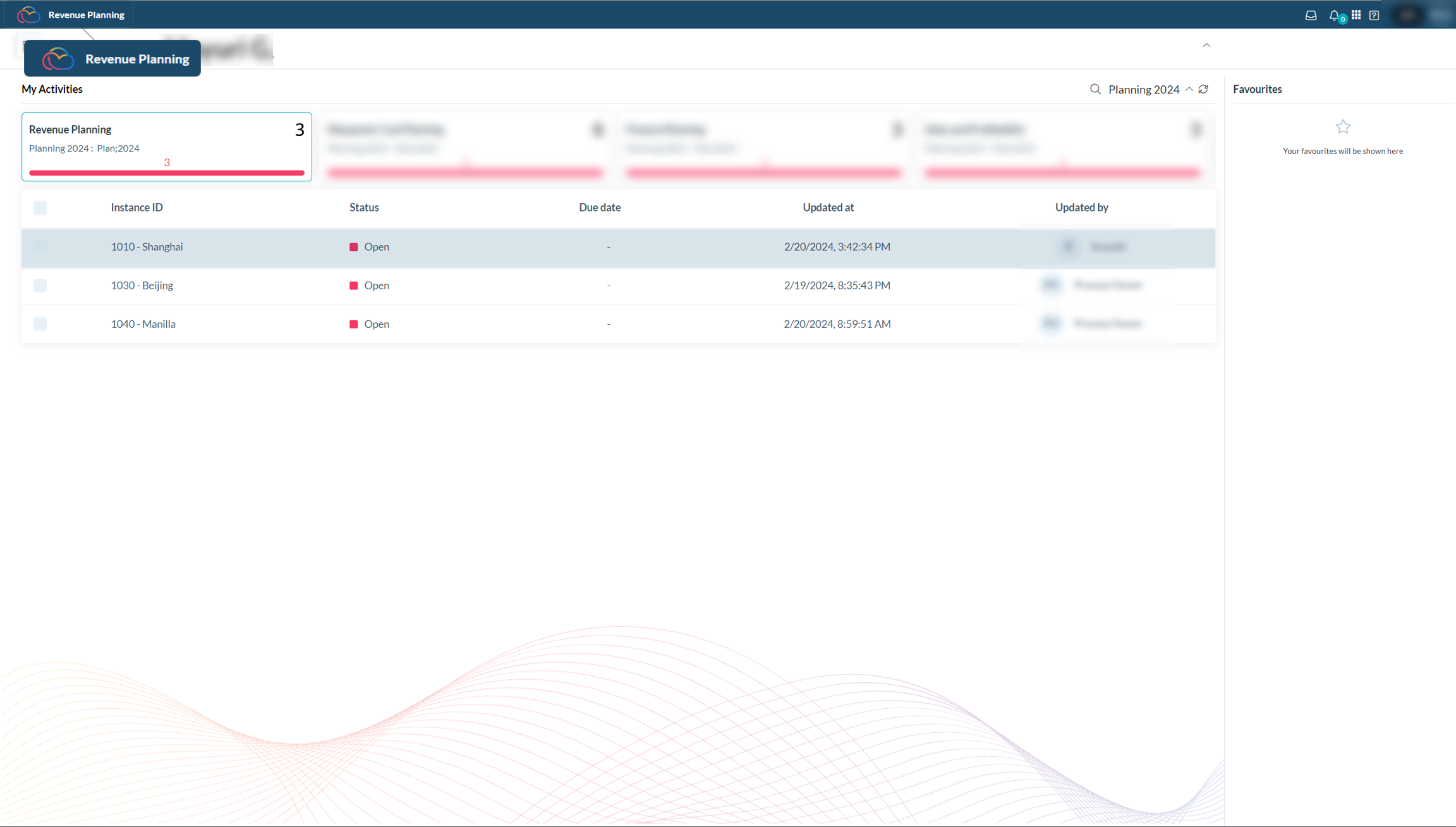Click the Revenue Planning progress bar
This screenshot has height=827, width=1456.
click(166, 172)
